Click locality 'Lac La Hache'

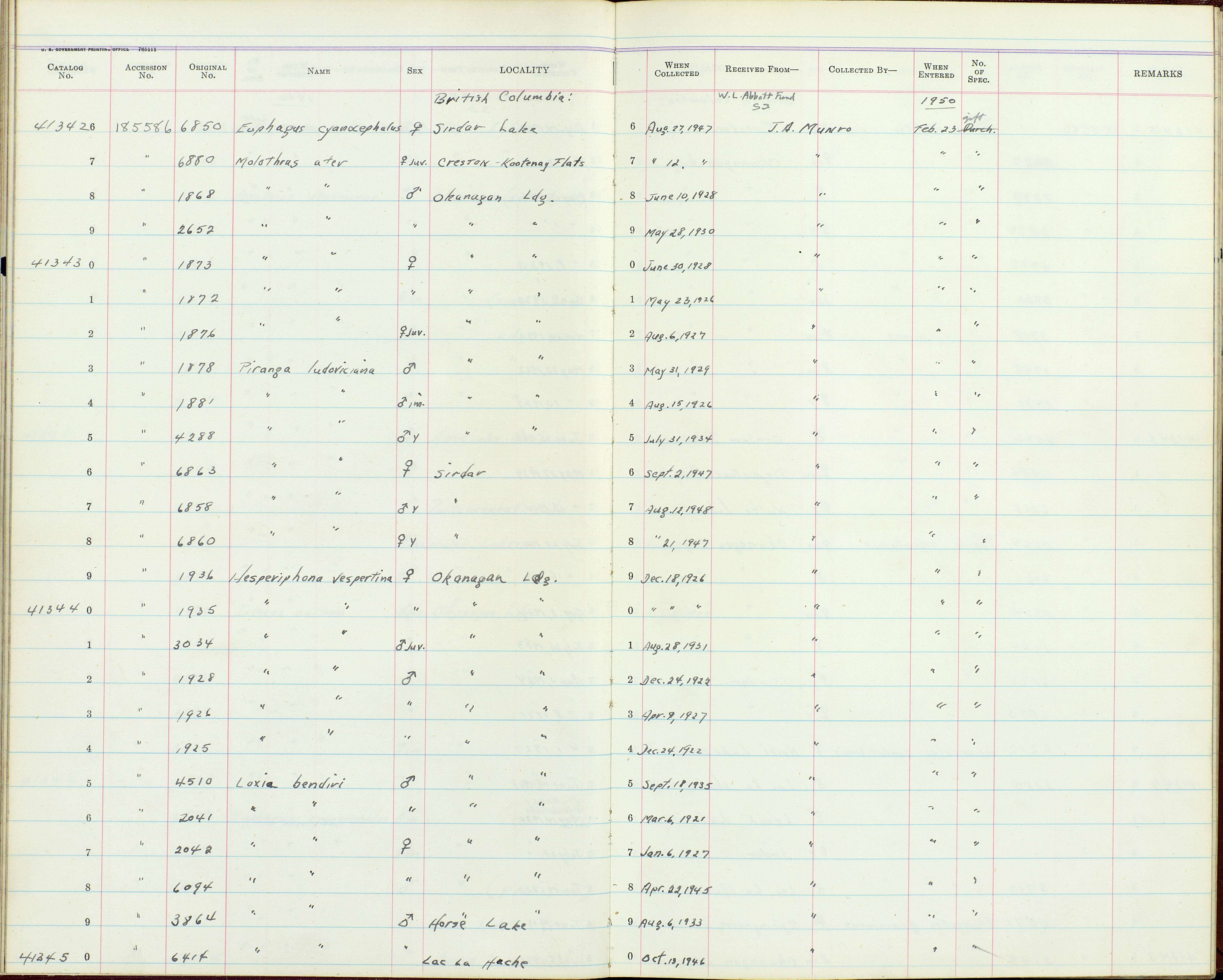(476, 962)
